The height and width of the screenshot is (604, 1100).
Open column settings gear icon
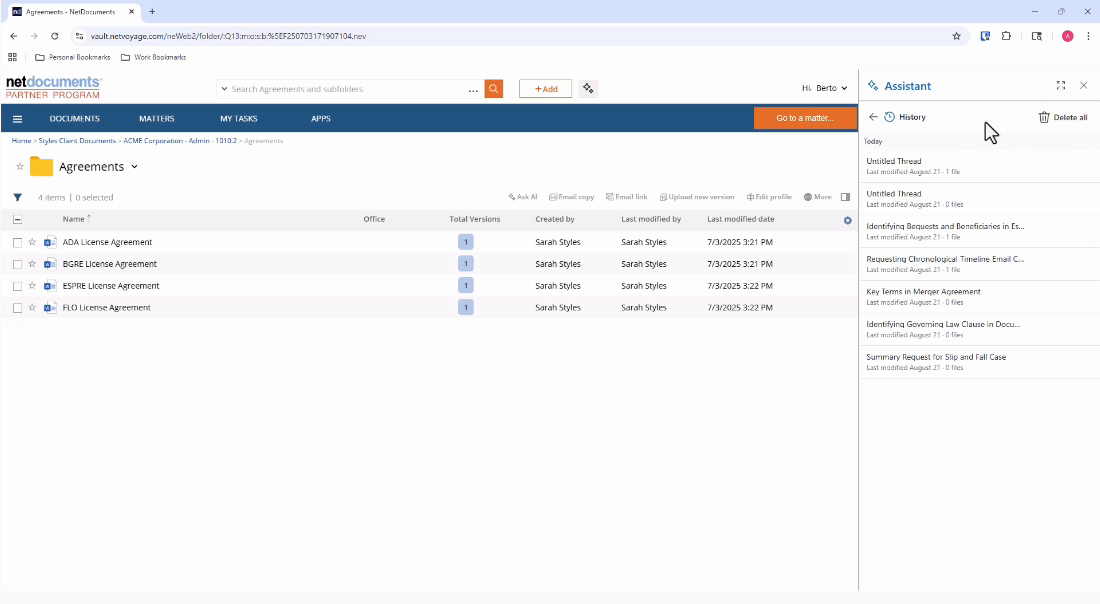pos(847,220)
